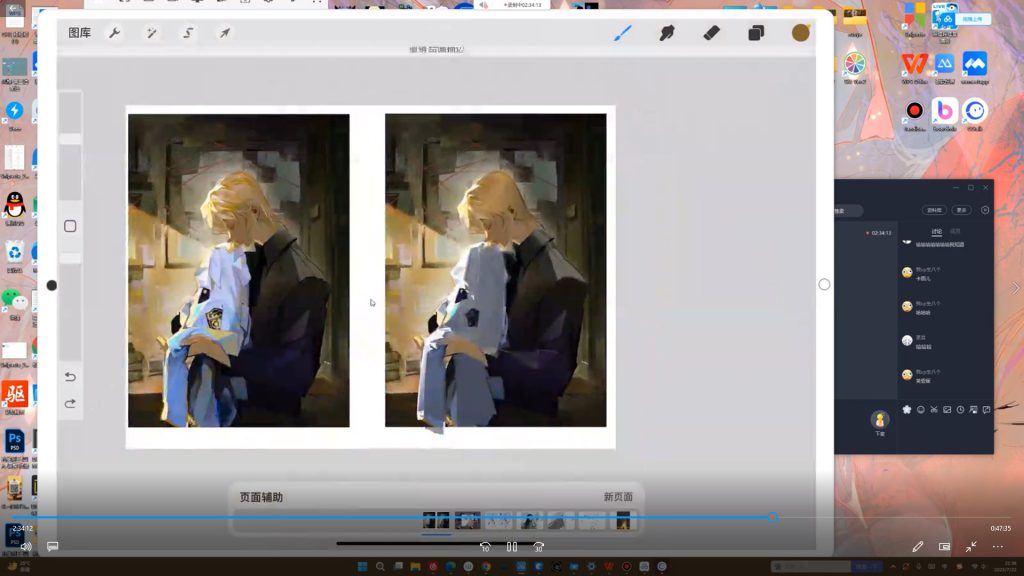Image resolution: width=1024 pixels, height=576 pixels.
Task: Select the Transform arrow tool
Action: click(225, 33)
